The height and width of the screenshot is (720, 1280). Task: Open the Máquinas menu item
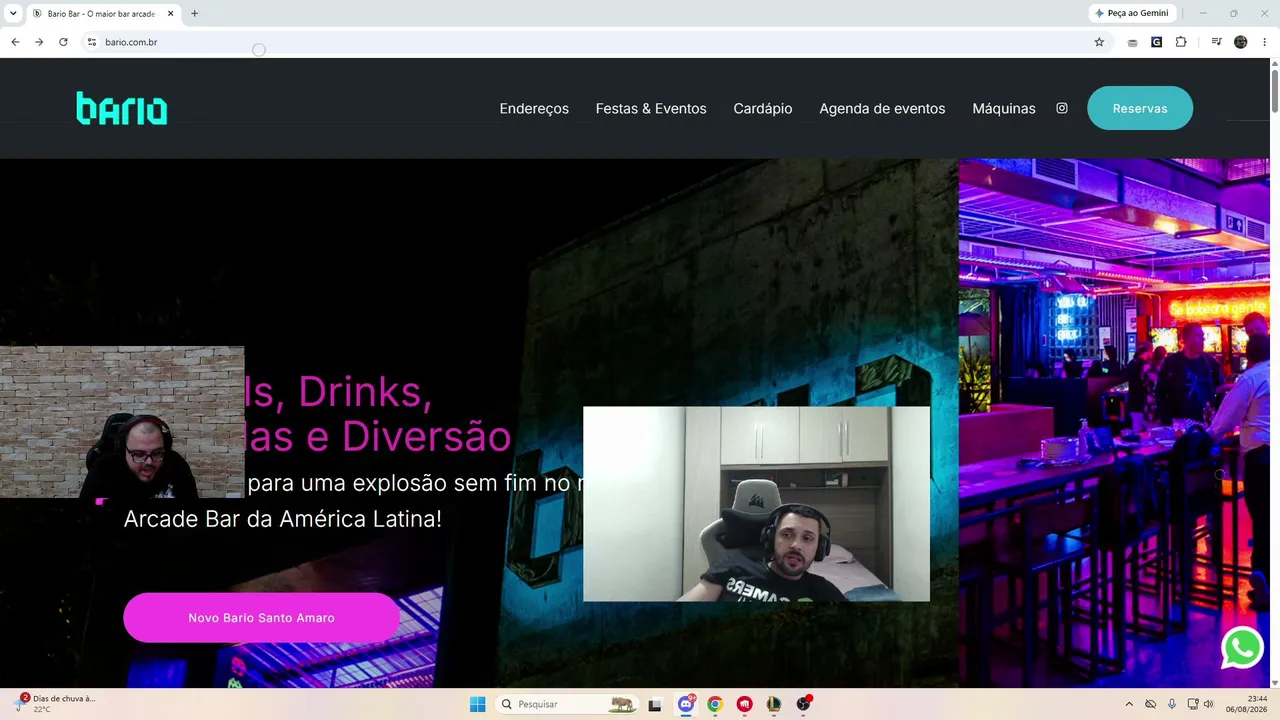coord(1004,108)
